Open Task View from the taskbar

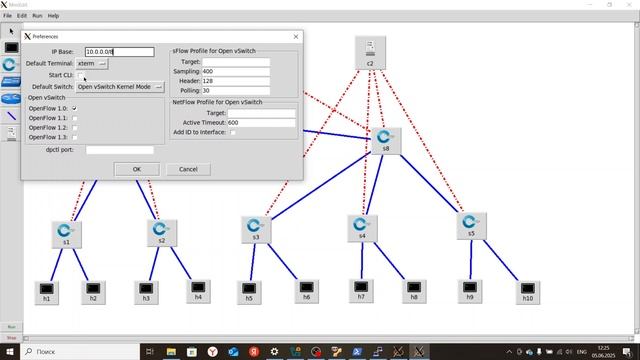150,351
